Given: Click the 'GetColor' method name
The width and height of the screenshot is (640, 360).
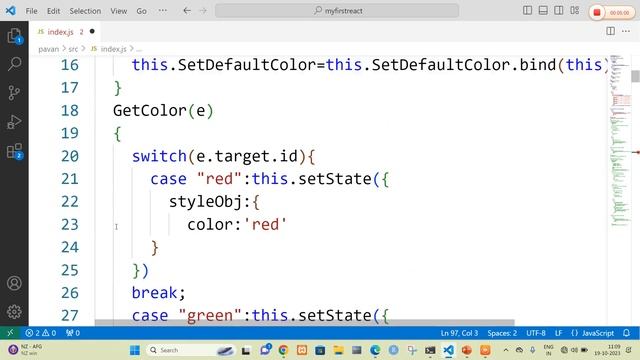Looking at the screenshot, I should coord(149,111).
